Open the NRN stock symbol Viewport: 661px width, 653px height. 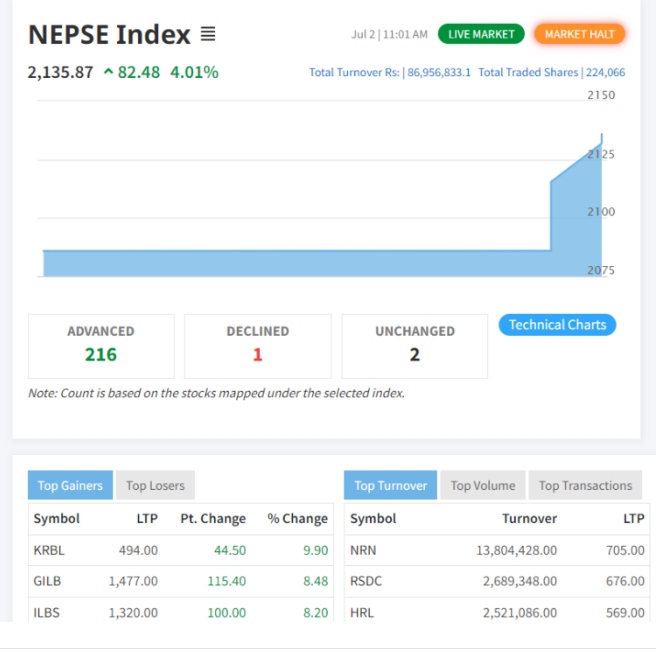coord(363,550)
